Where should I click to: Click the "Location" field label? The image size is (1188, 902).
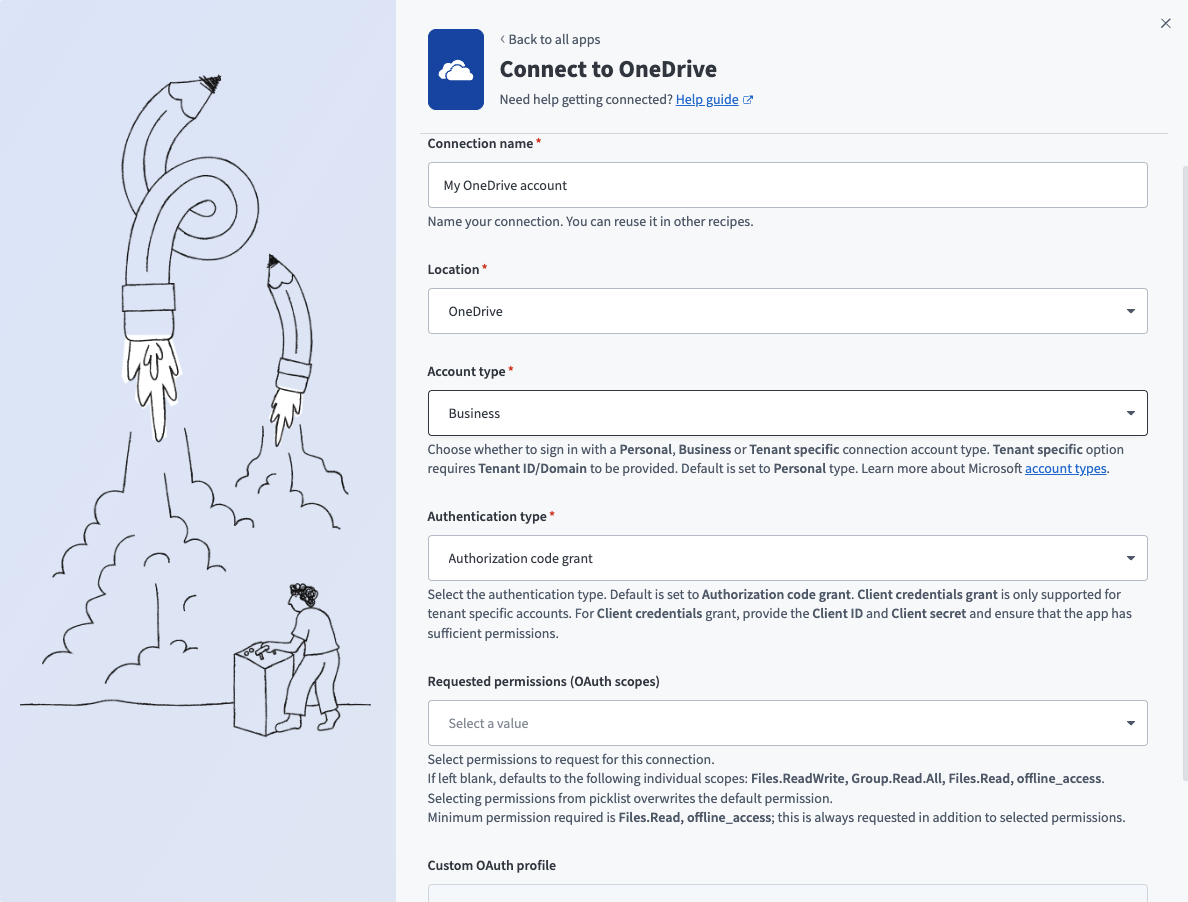click(453, 270)
